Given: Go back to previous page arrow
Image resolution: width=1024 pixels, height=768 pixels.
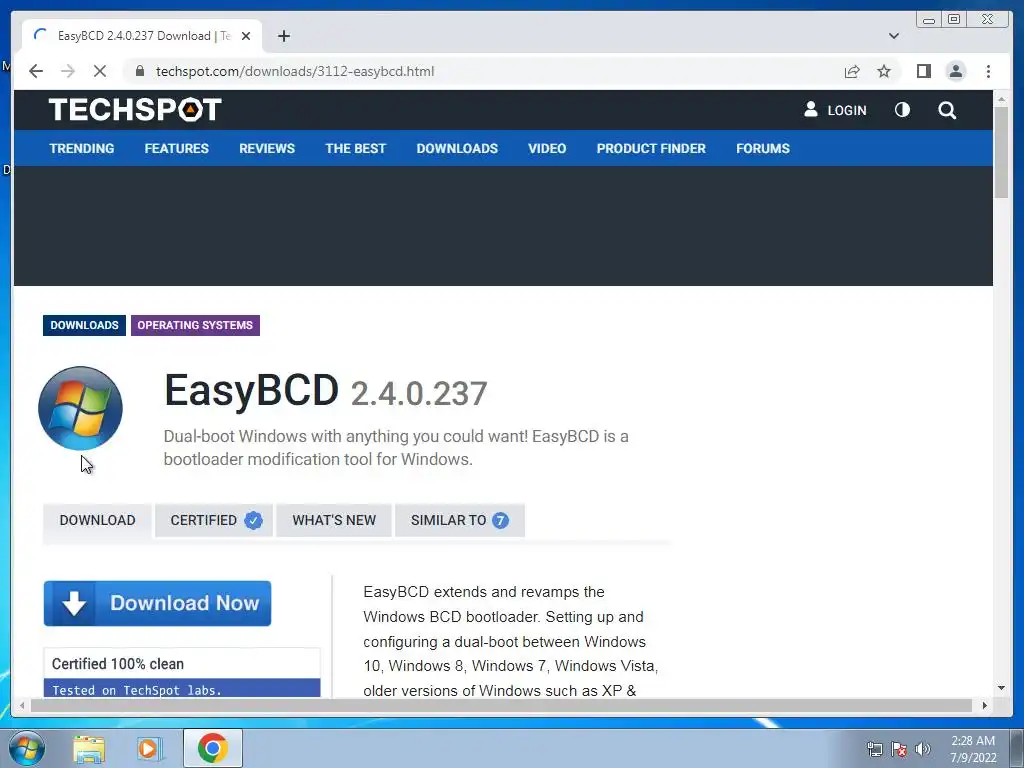Looking at the screenshot, I should pyautogui.click(x=36, y=71).
